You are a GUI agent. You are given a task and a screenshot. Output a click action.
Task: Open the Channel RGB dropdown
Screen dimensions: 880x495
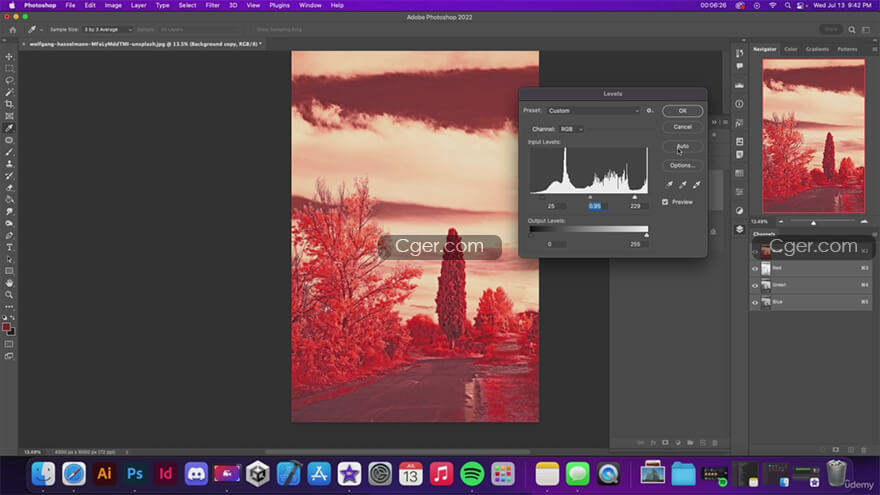(571, 129)
